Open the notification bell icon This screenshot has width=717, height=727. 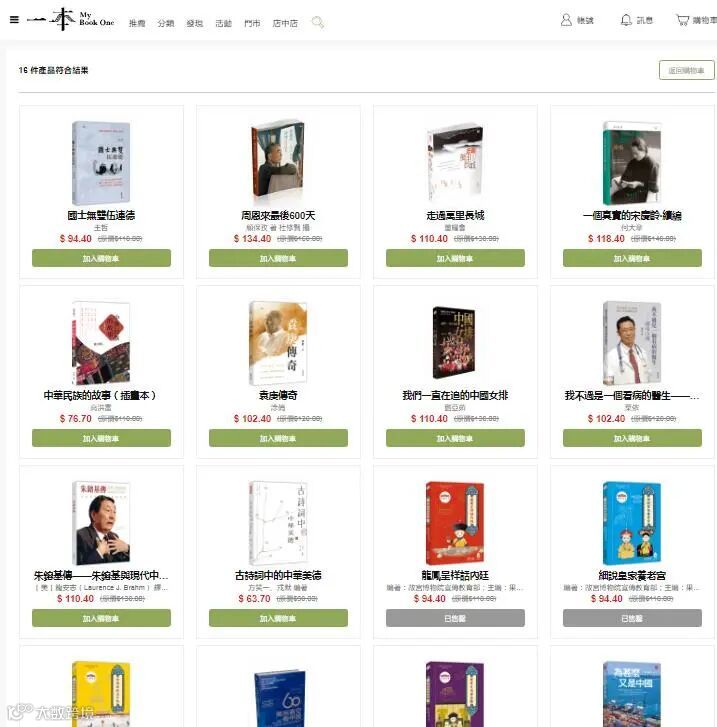pos(626,20)
